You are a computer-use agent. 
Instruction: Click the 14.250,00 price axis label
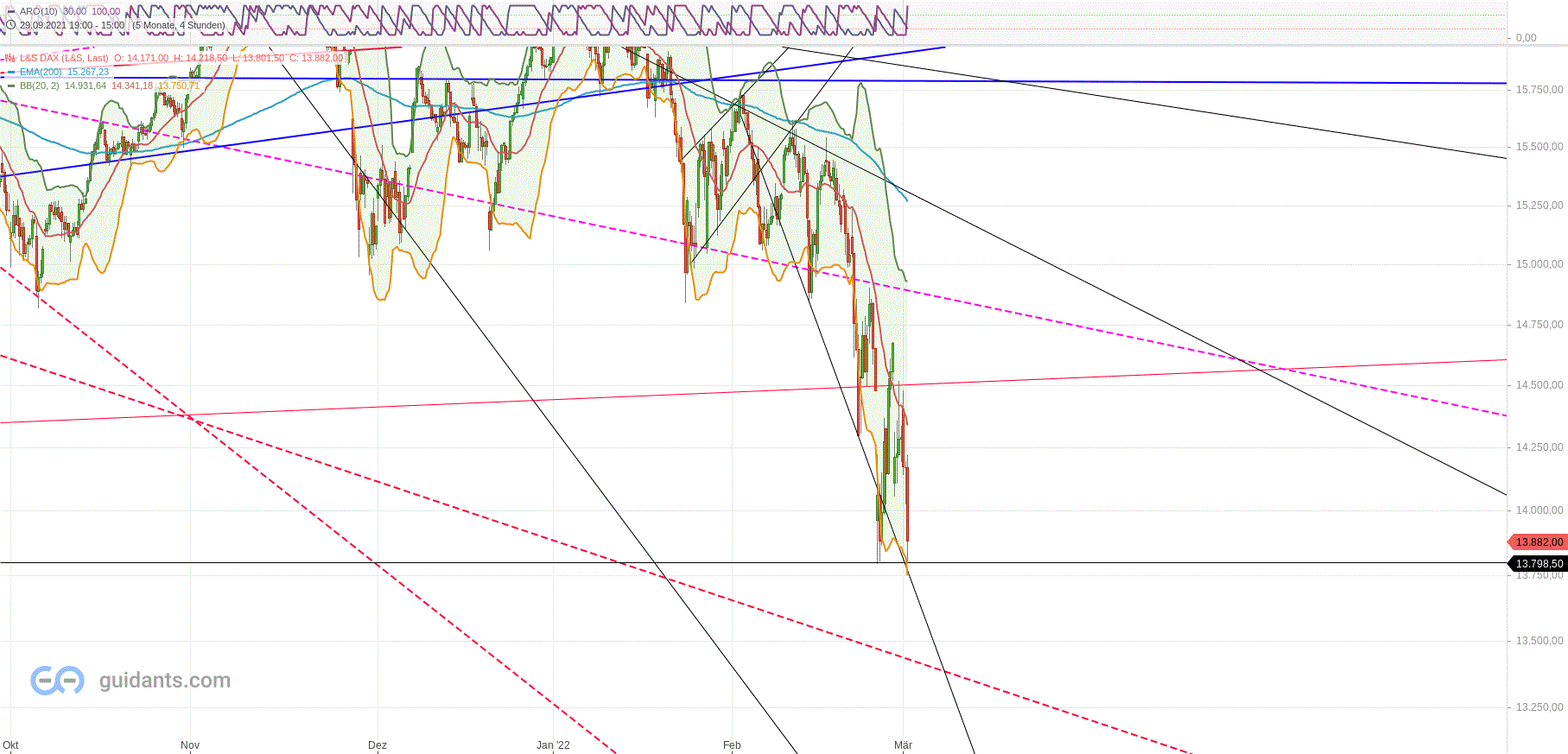click(1539, 447)
